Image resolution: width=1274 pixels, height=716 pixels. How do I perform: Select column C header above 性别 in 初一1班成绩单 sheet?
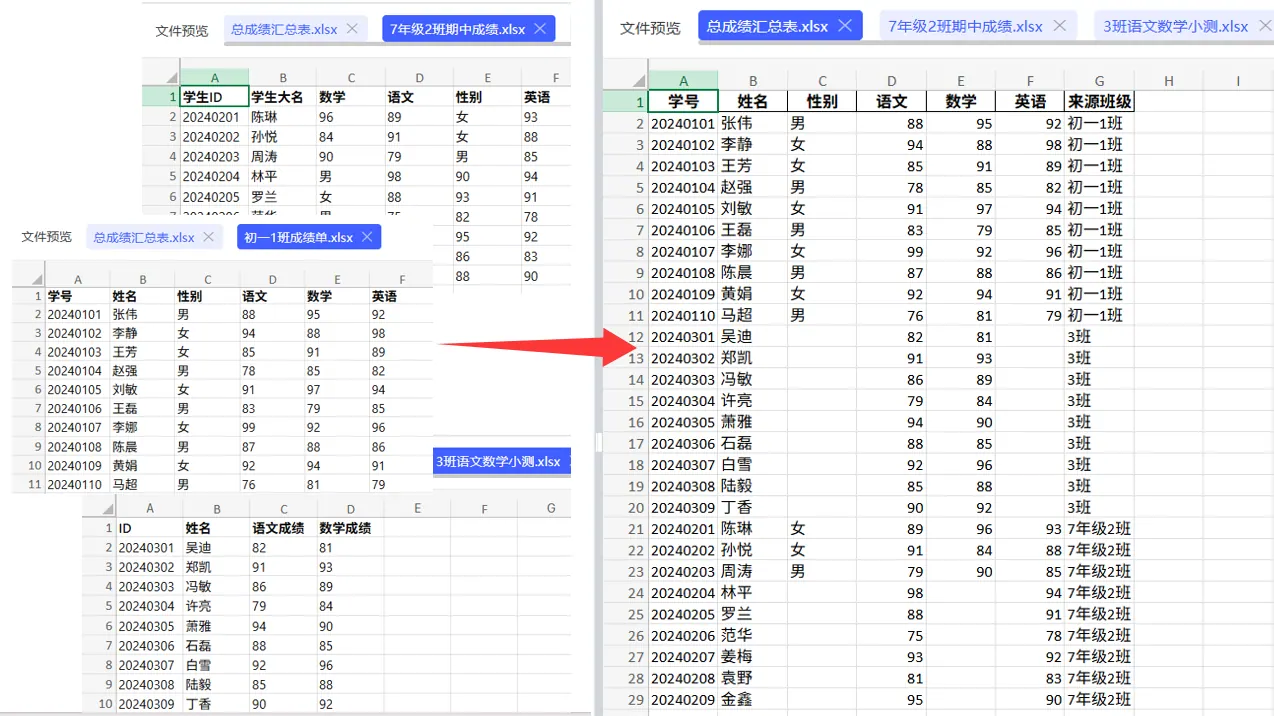207,280
